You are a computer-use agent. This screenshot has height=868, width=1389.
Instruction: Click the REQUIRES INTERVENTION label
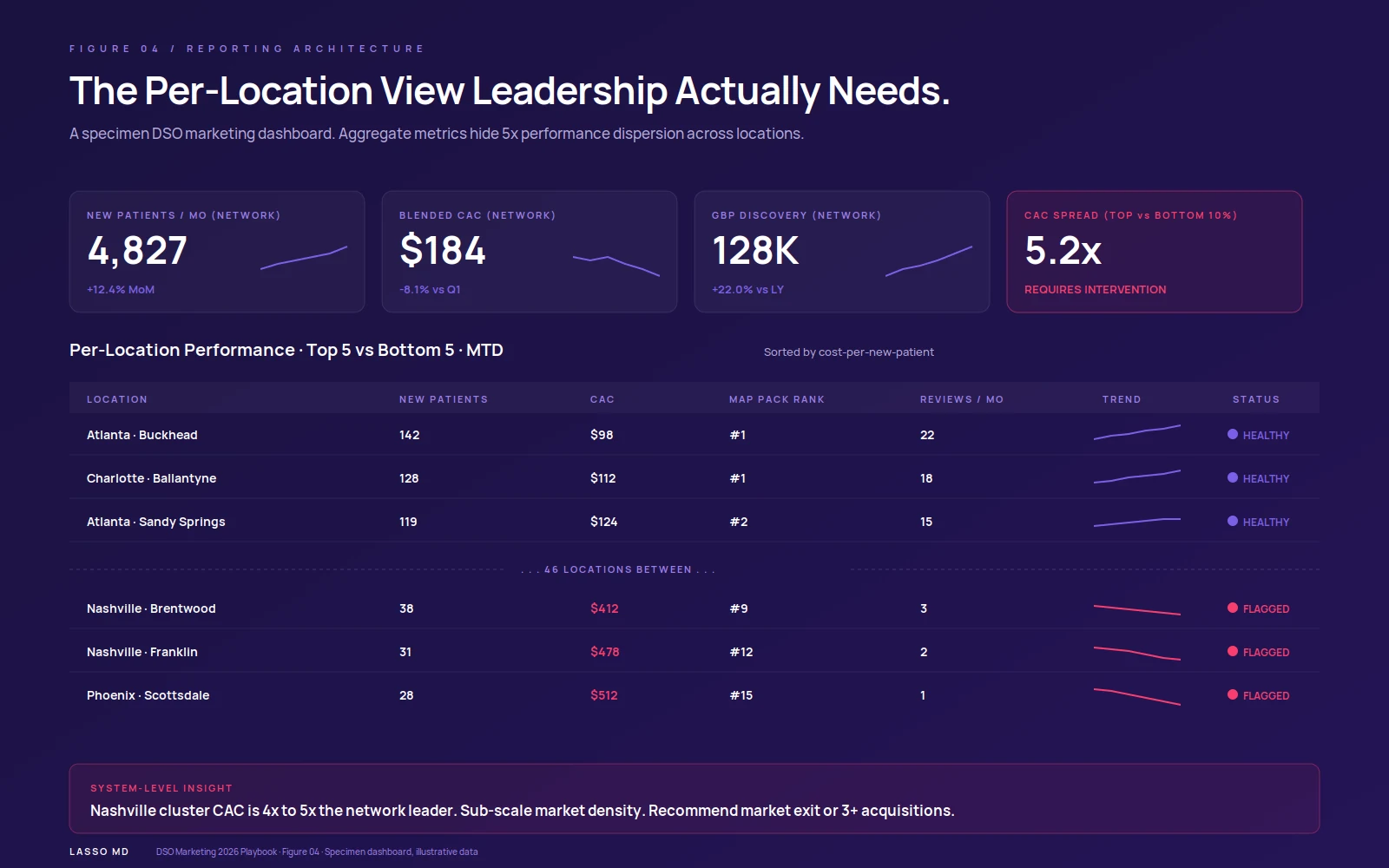tap(1096, 290)
